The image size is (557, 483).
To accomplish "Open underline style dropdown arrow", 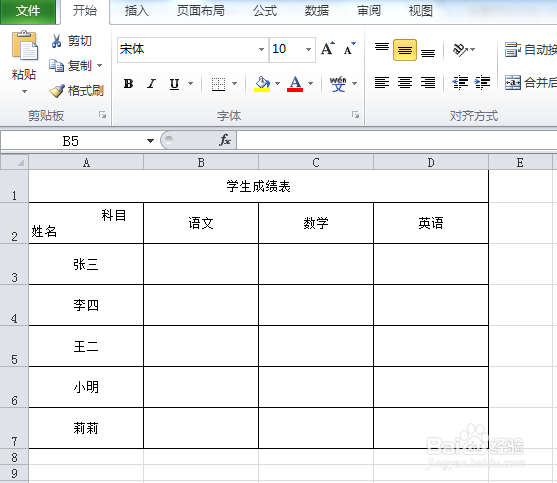I will 190,84.
